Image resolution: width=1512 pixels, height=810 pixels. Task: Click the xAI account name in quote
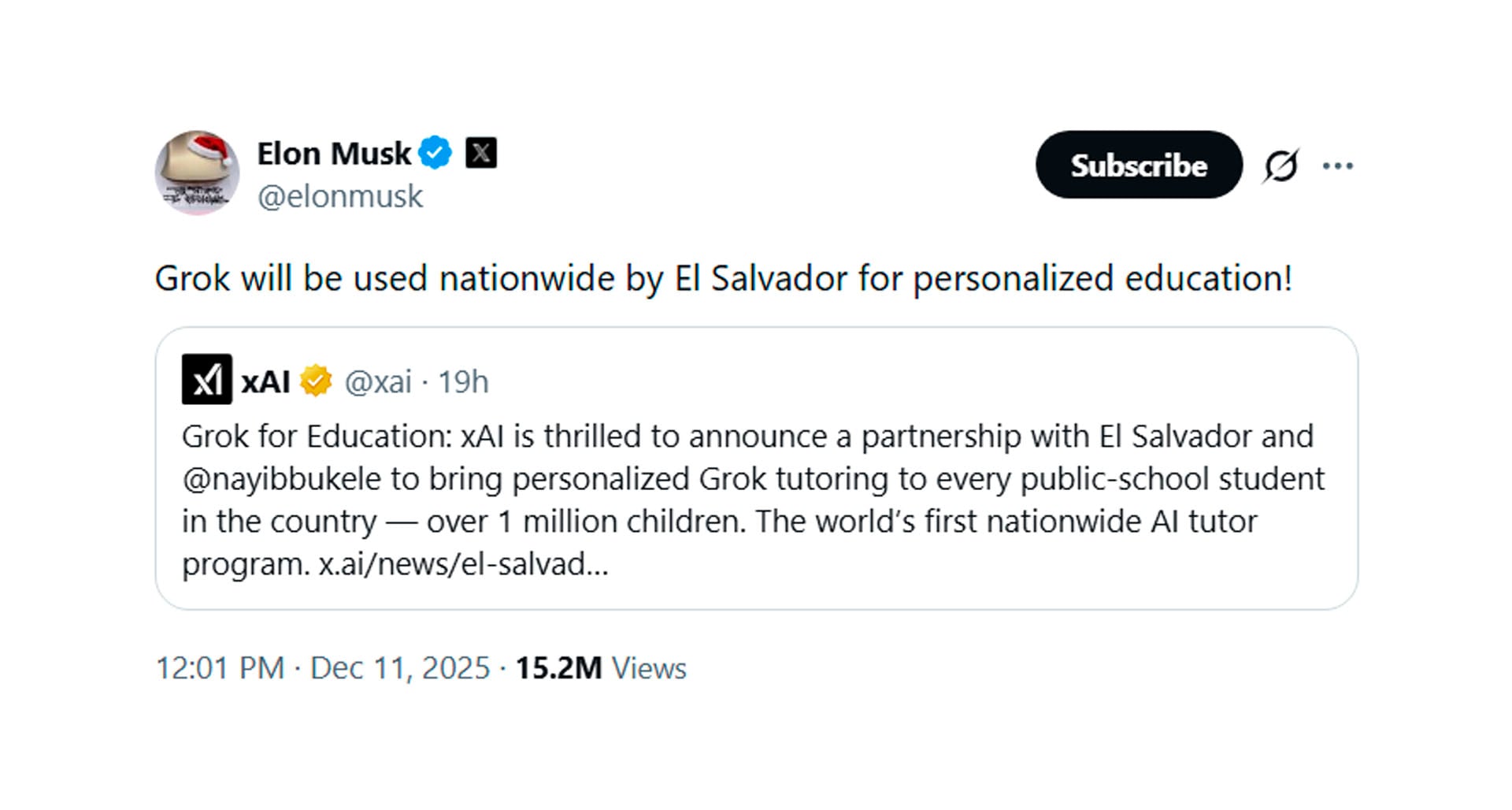coord(265,382)
